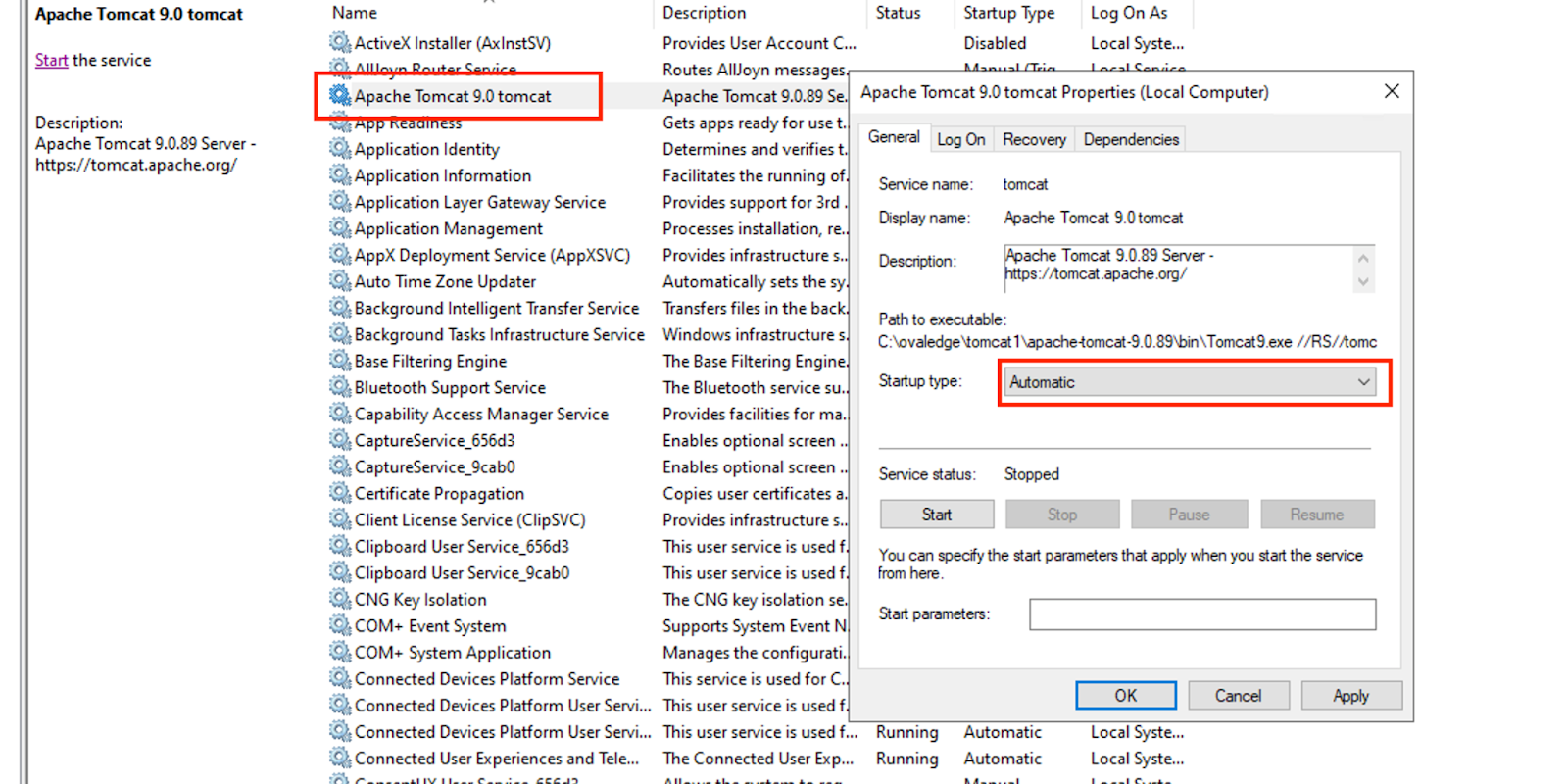Click the Start button in Properties dialog

pos(937,514)
